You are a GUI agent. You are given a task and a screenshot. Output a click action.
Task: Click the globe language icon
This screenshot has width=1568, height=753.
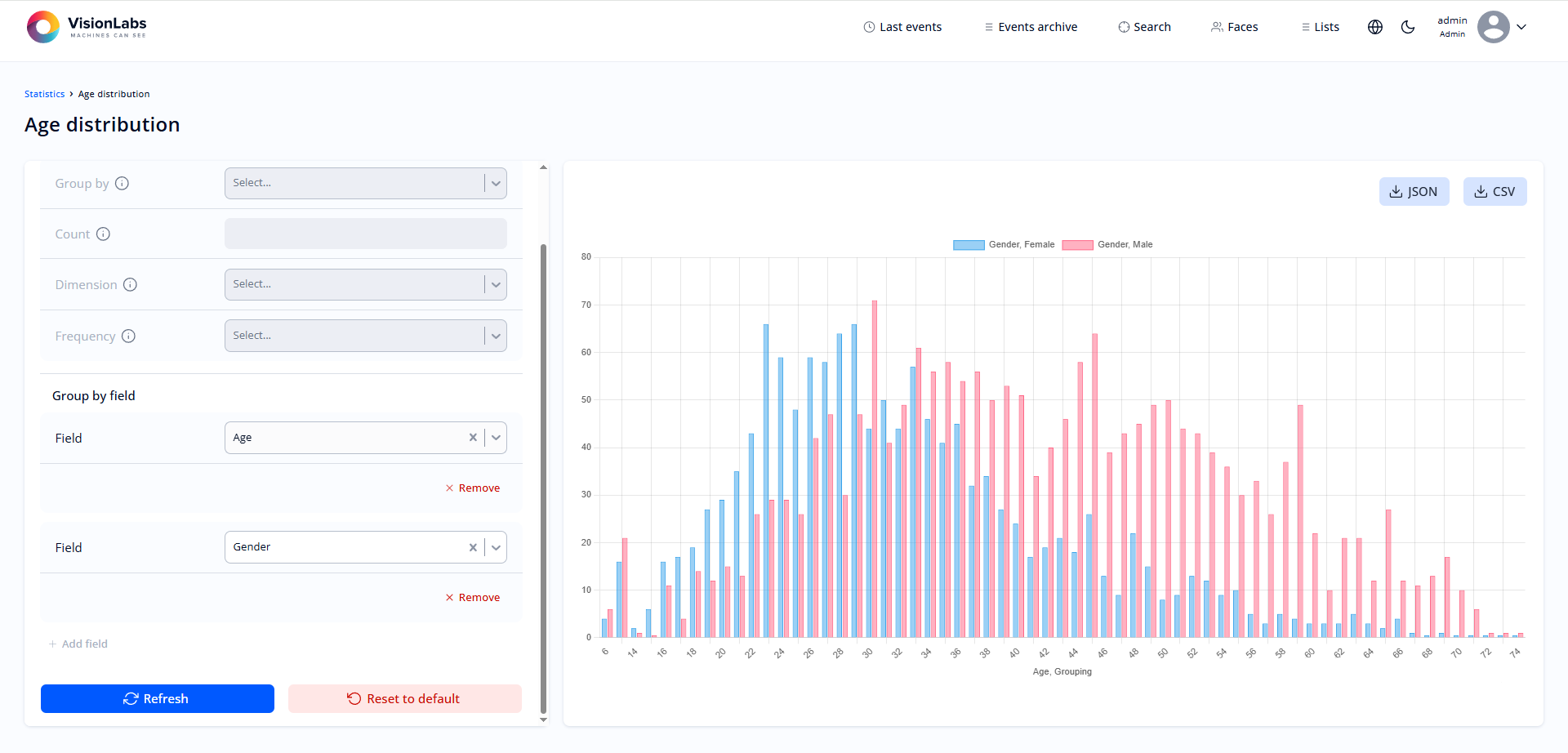coord(1375,27)
